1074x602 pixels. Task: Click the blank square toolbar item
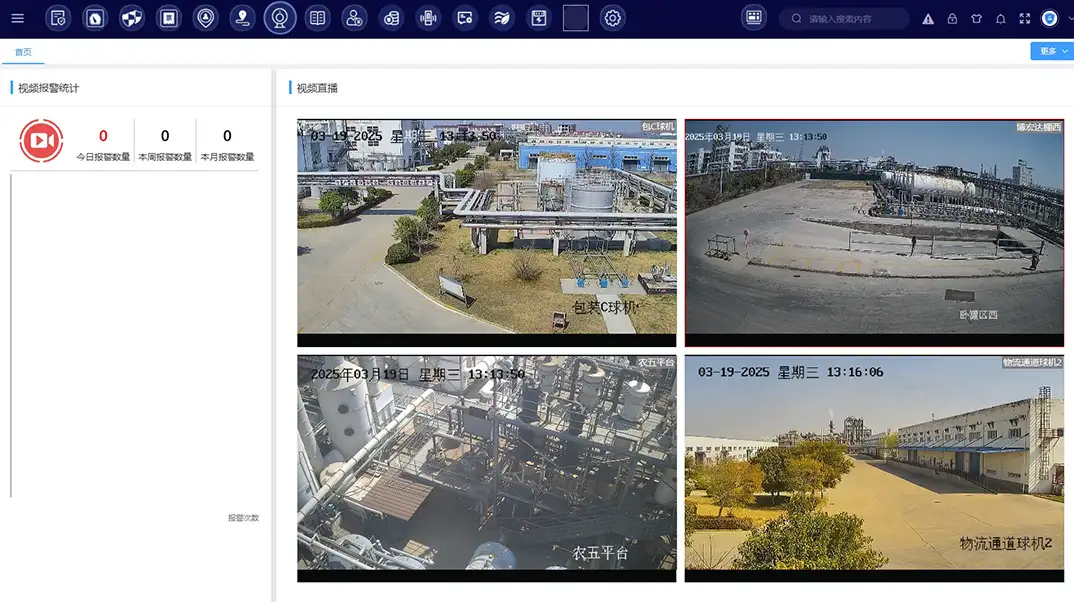point(575,18)
